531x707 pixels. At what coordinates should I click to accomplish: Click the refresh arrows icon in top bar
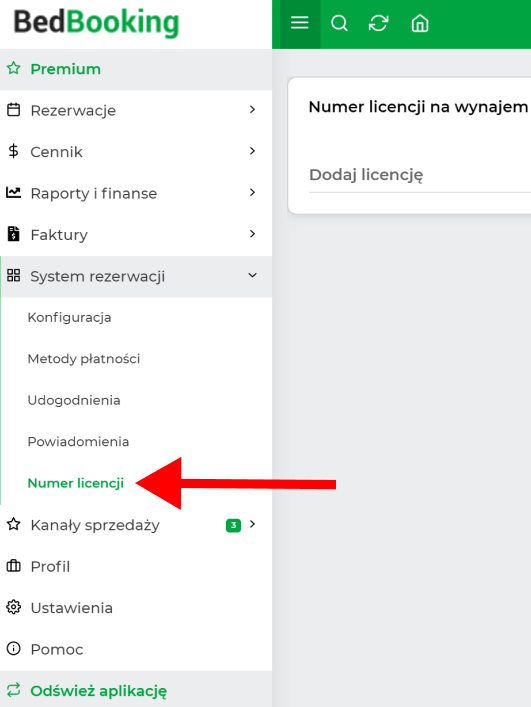tap(378, 23)
